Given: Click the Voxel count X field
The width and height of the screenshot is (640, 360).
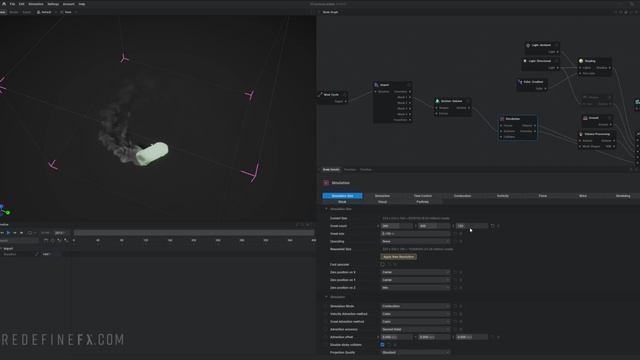Looking at the screenshot, I should pyautogui.click(x=396, y=226).
